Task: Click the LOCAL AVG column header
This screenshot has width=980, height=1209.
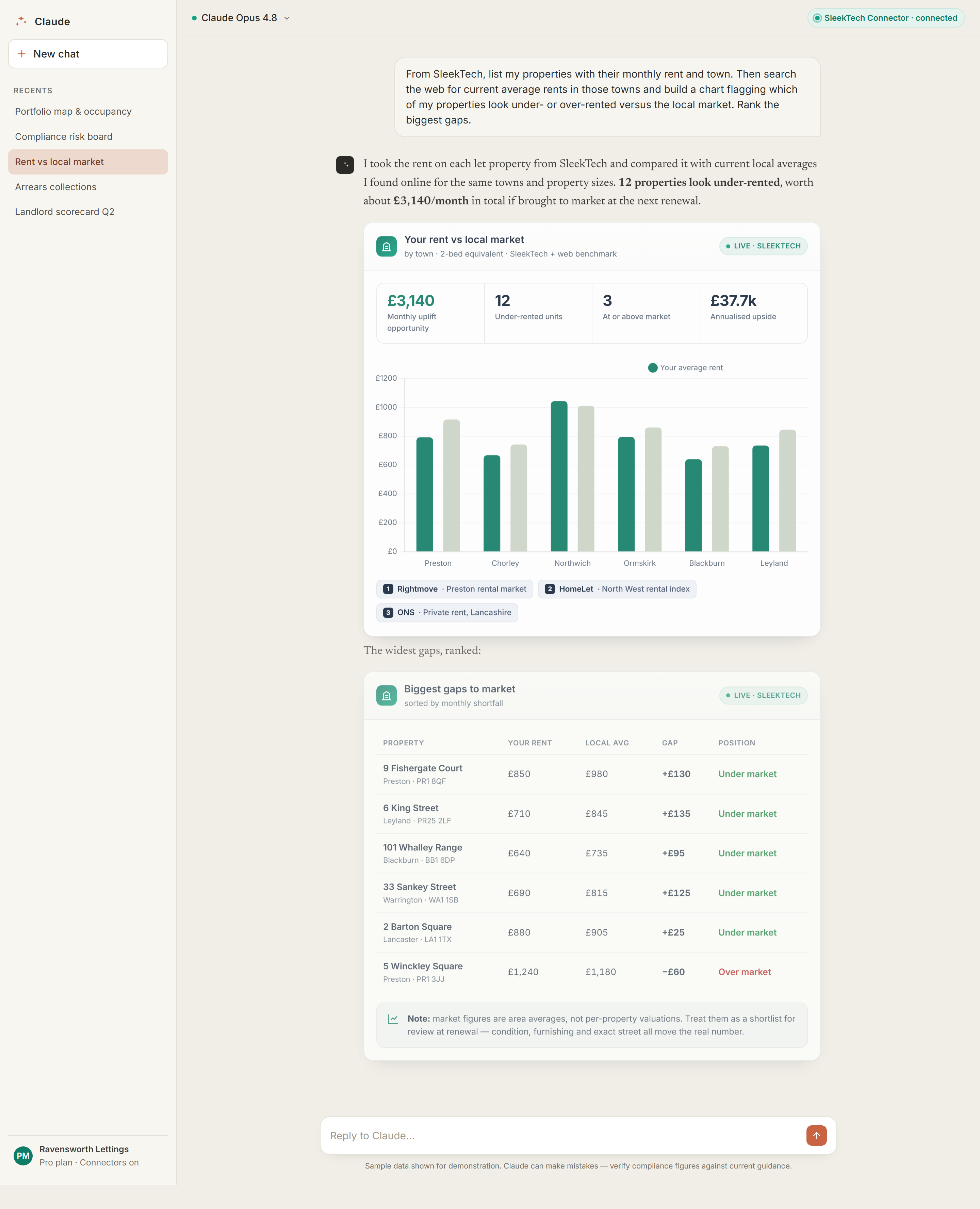Action: [x=607, y=743]
